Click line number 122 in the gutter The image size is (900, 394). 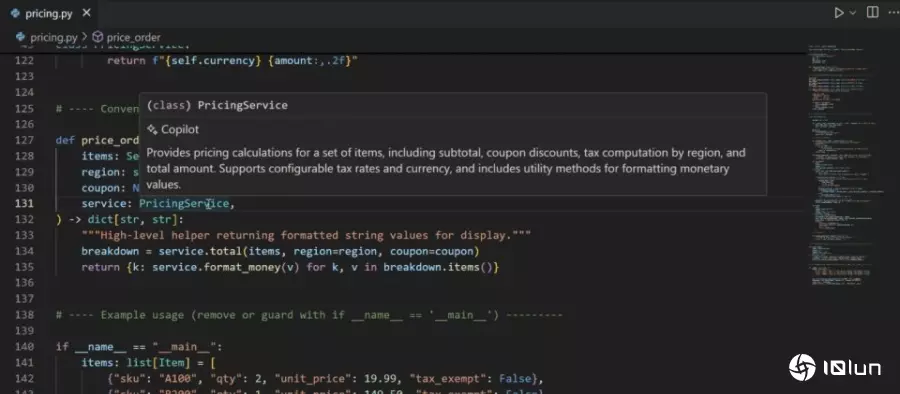pyautogui.click(x=25, y=60)
